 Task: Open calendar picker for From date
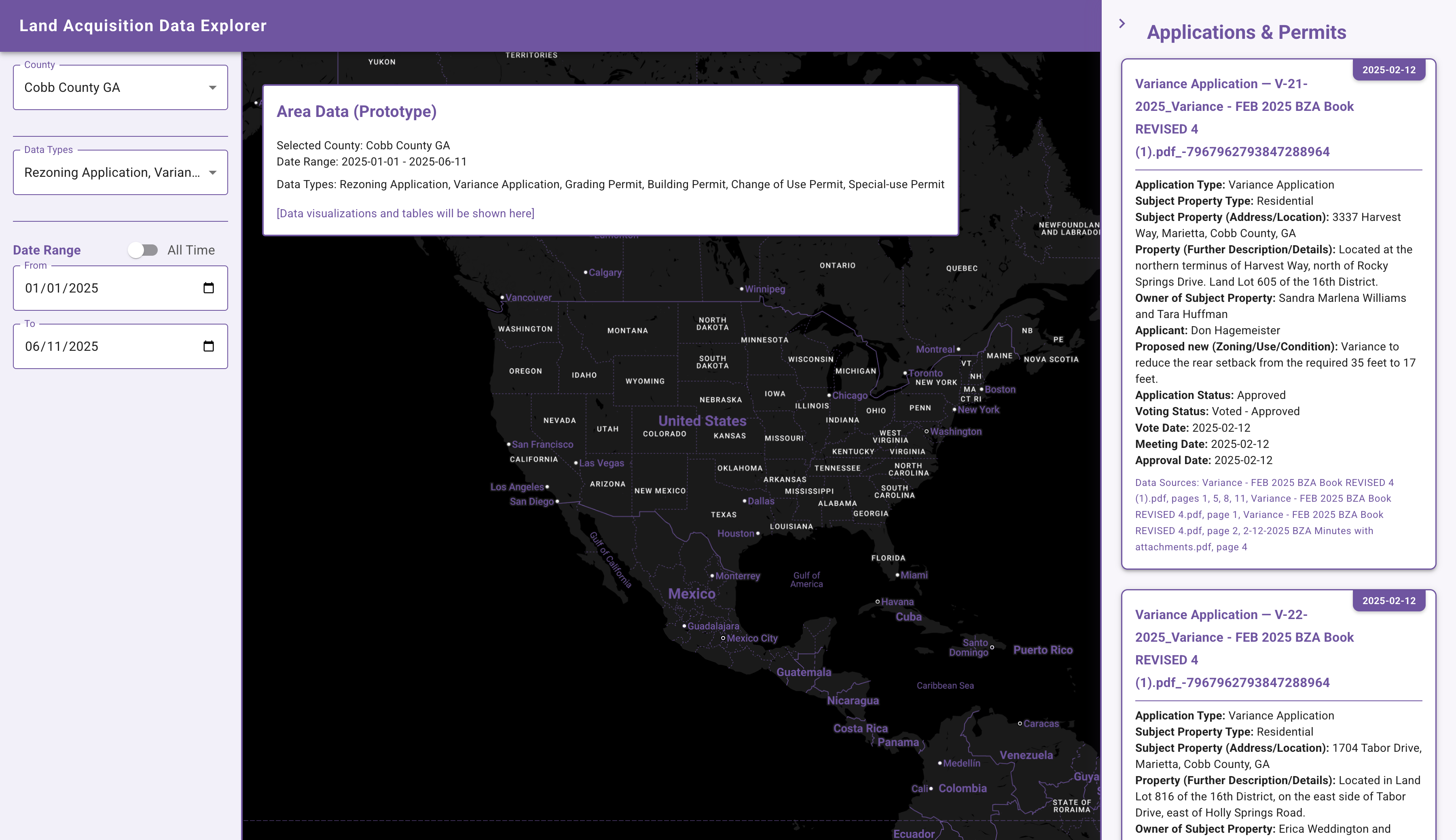[x=209, y=288]
